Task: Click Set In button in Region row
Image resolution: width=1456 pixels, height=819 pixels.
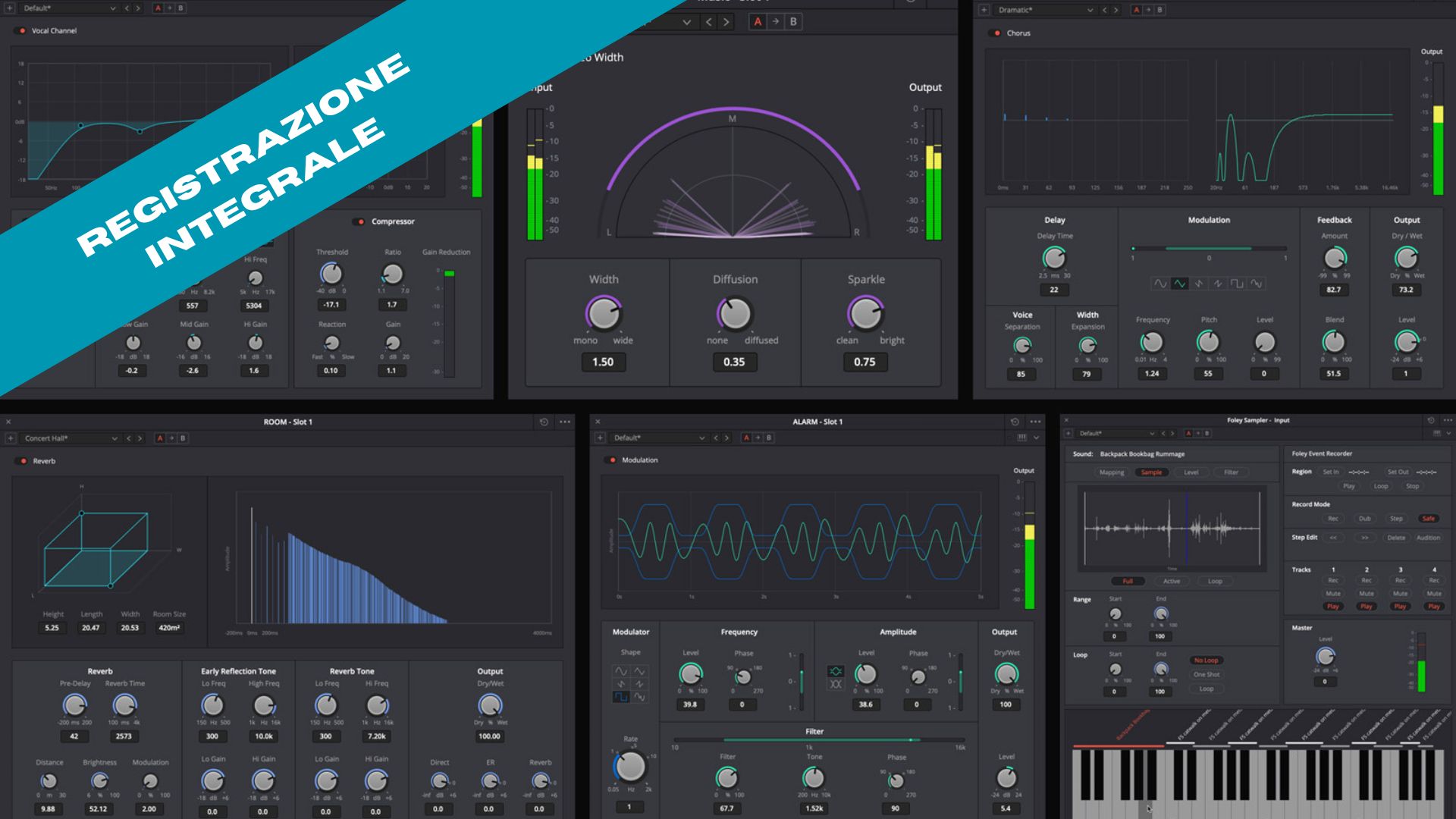Action: (1331, 472)
